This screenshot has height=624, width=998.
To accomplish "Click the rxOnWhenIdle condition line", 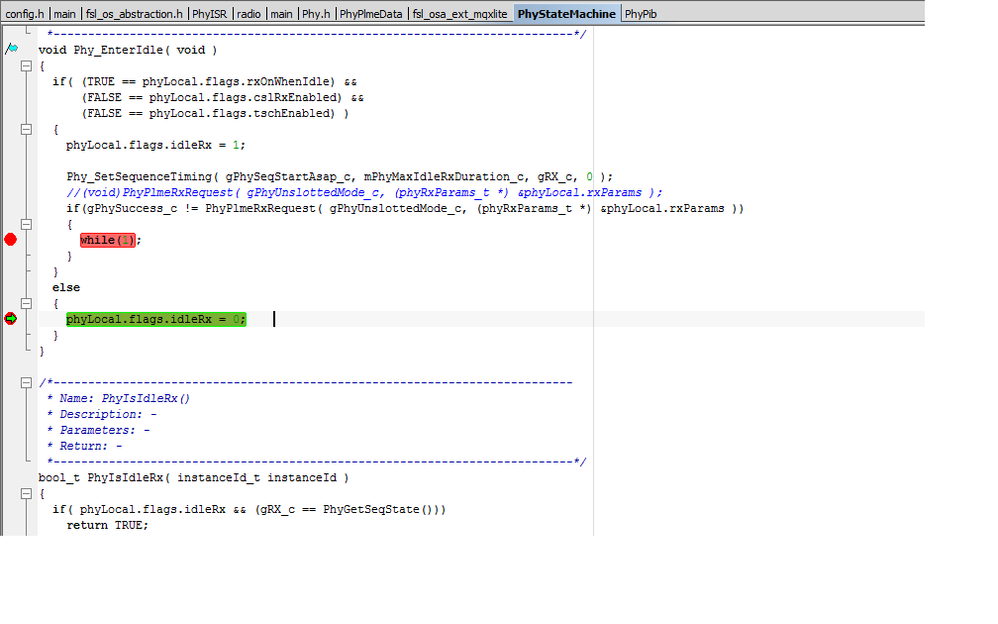I will tap(204, 82).
